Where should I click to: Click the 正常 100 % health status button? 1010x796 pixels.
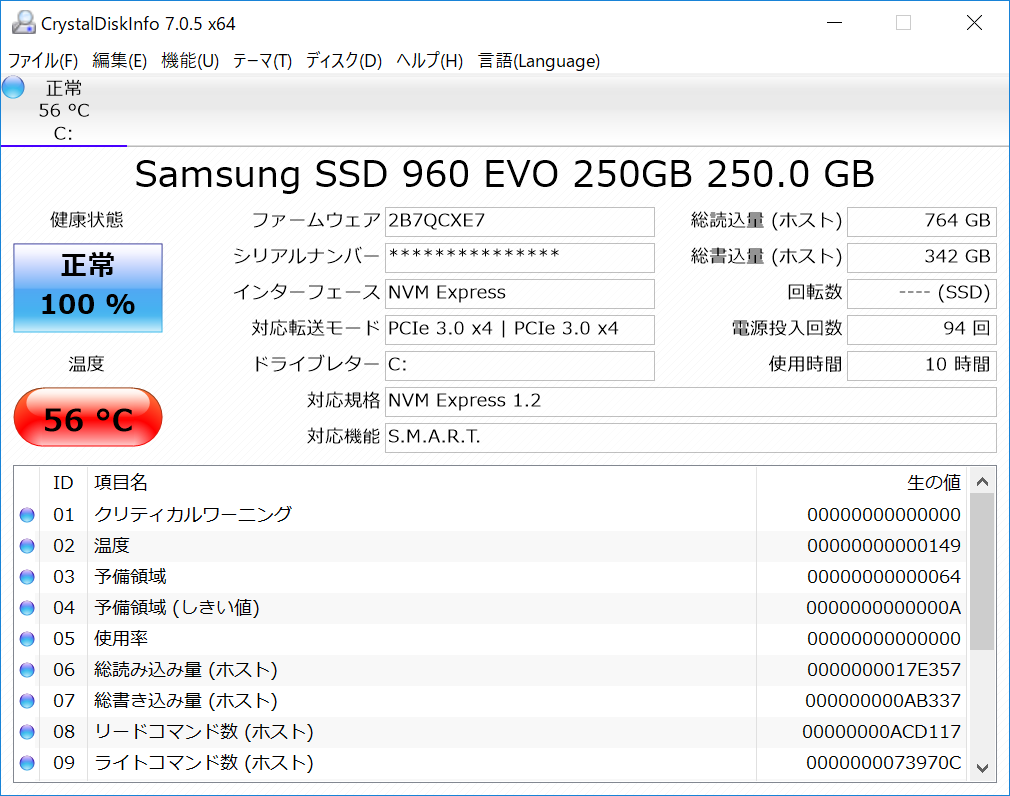(88, 287)
